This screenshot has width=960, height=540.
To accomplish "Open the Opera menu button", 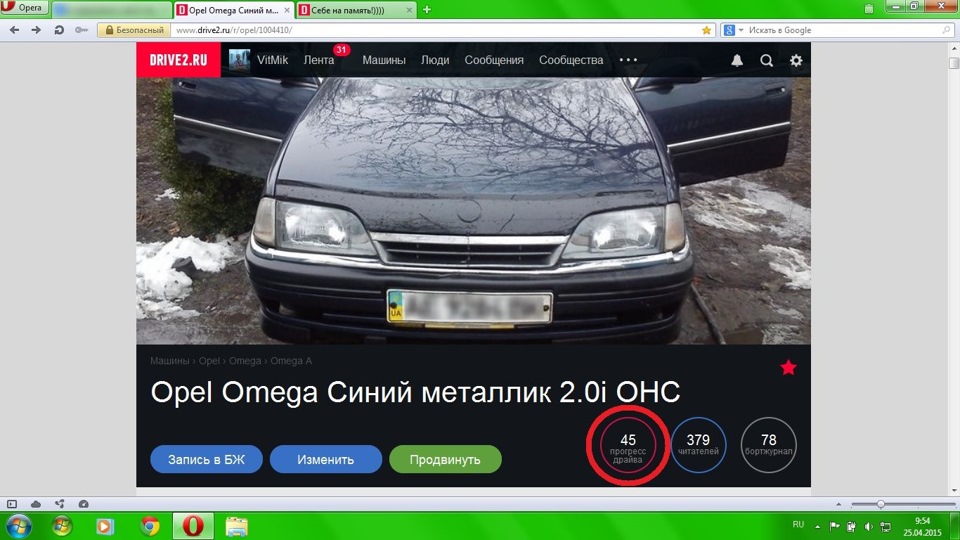I will coord(24,7).
